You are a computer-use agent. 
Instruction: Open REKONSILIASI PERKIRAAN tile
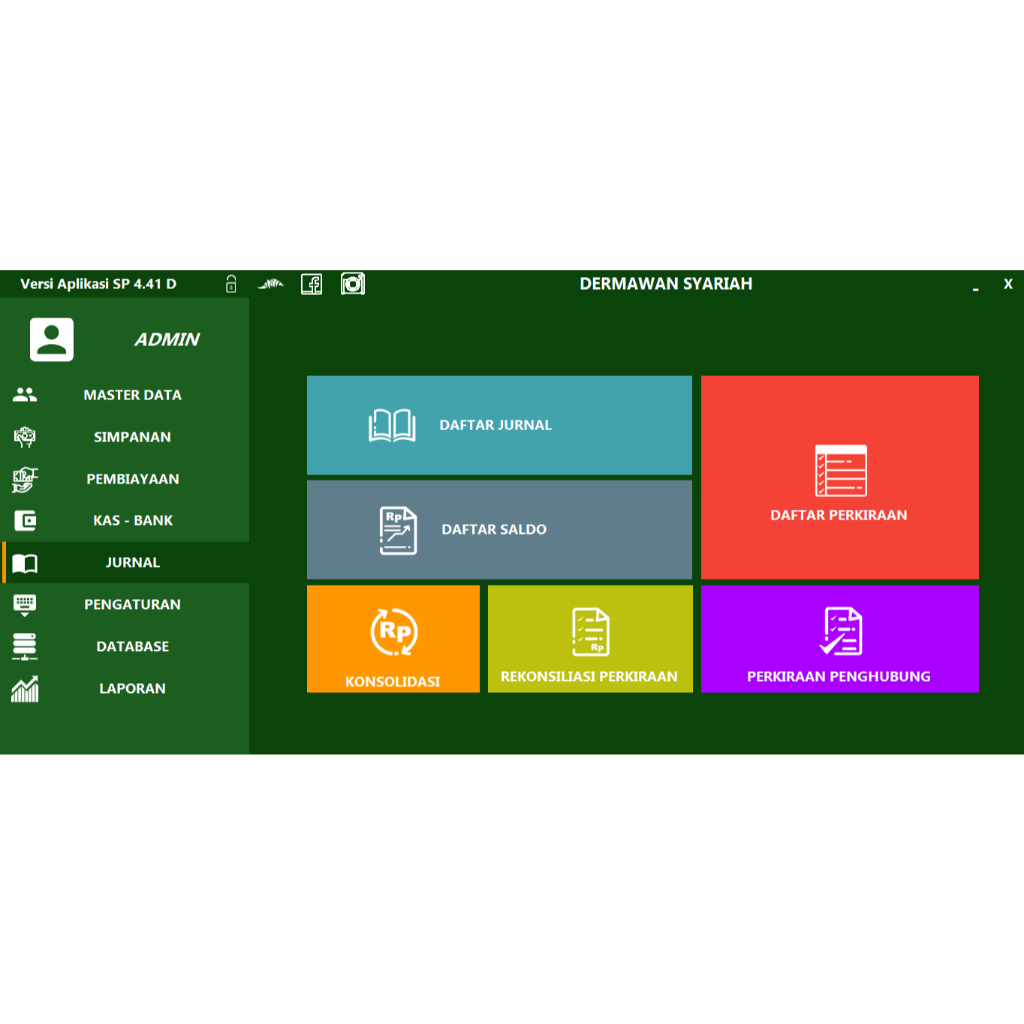pos(590,639)
